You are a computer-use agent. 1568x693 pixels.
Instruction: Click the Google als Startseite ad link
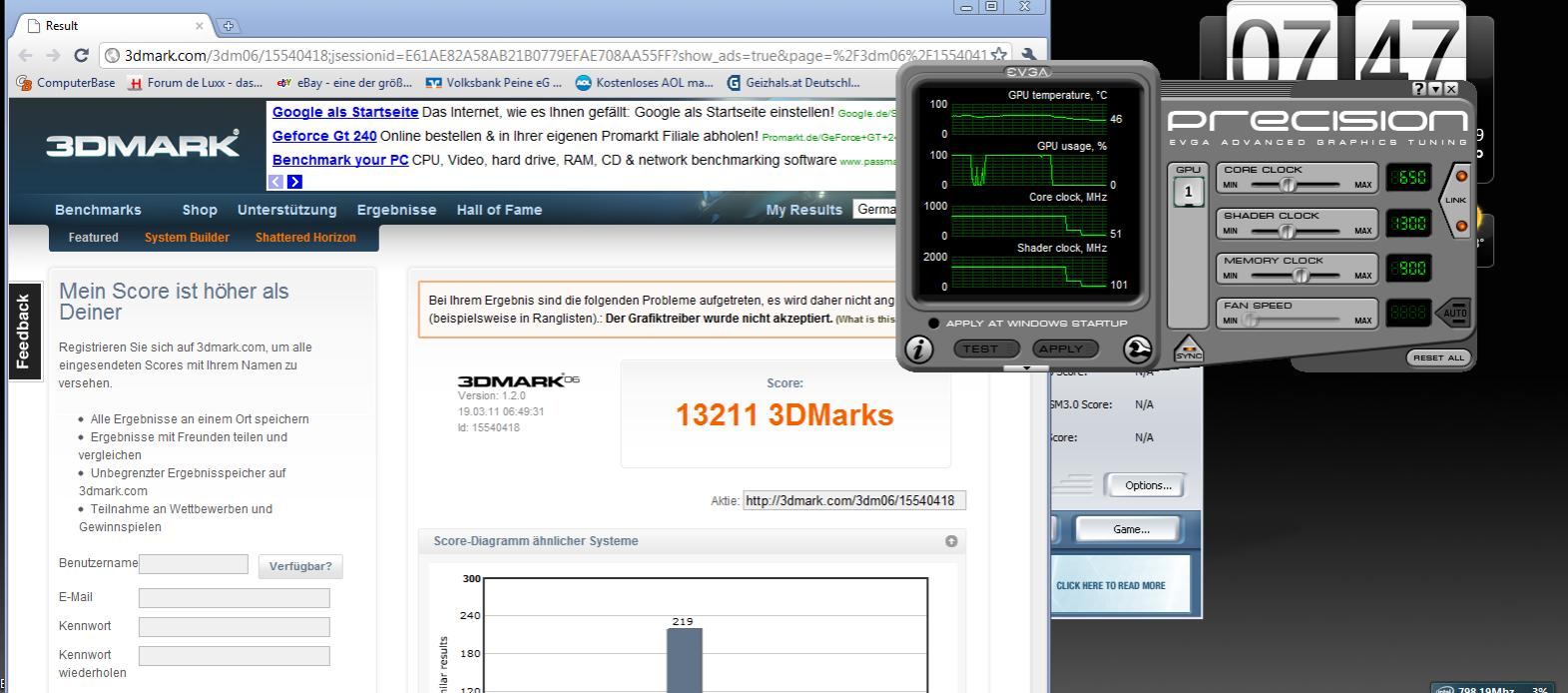pos(345,112)
